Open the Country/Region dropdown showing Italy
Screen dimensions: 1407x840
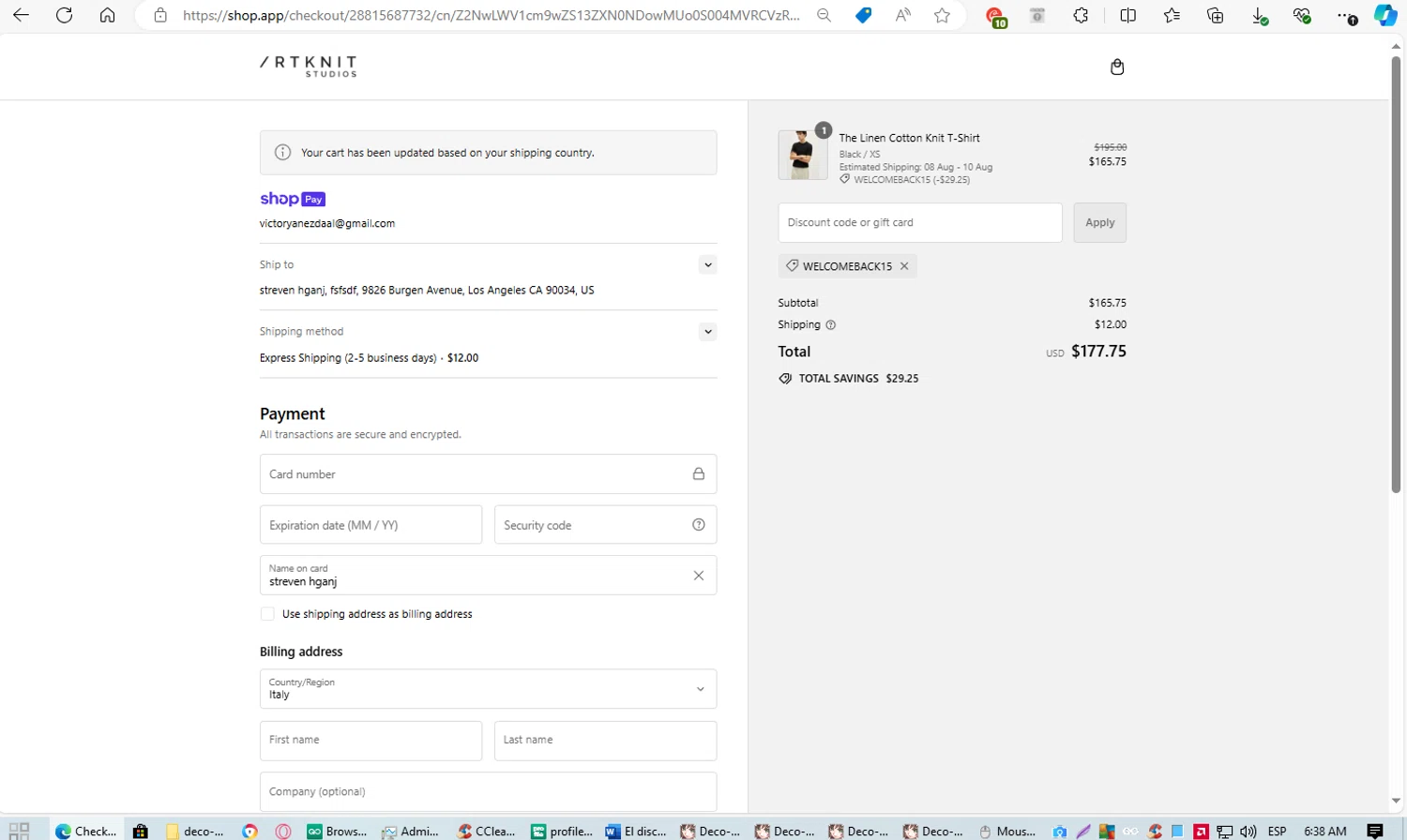(488, 689)
